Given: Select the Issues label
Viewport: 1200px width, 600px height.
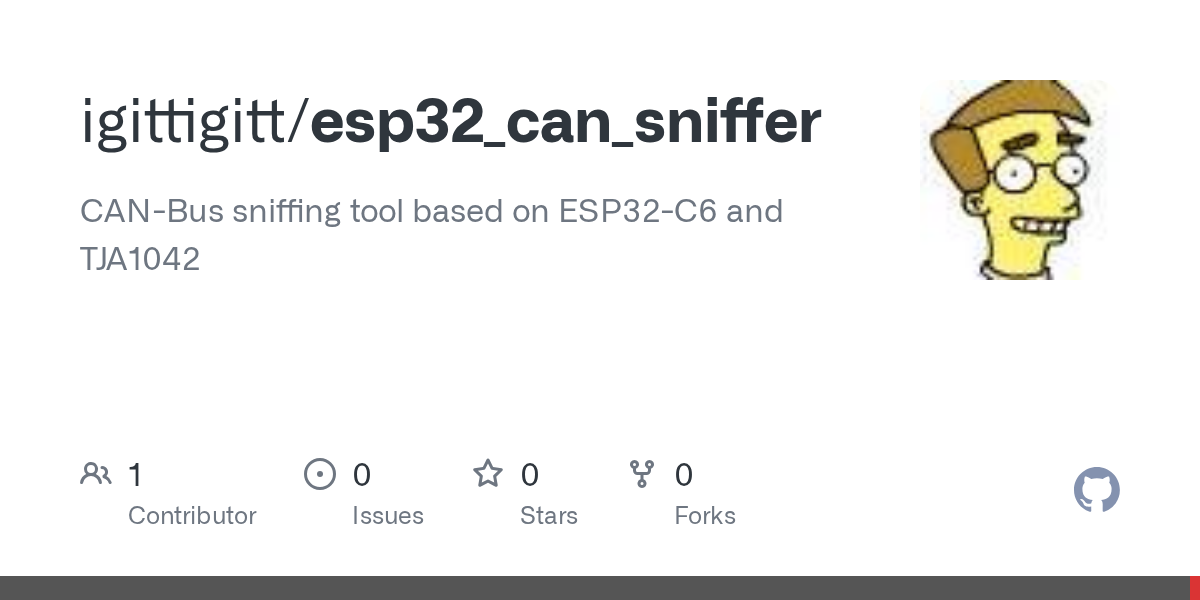Looking at the screenshot, I should click(x=388, y=516).
